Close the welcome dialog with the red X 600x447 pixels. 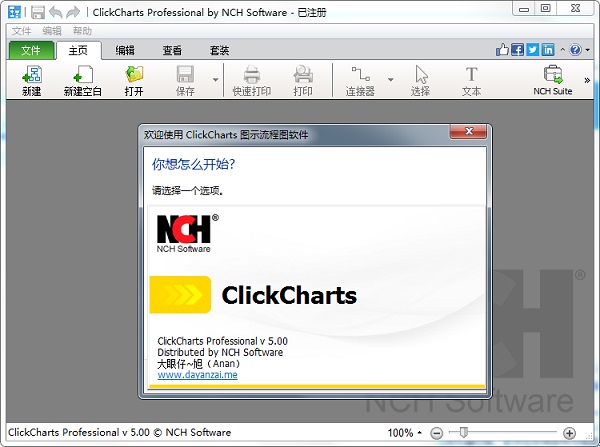[469, 131]
